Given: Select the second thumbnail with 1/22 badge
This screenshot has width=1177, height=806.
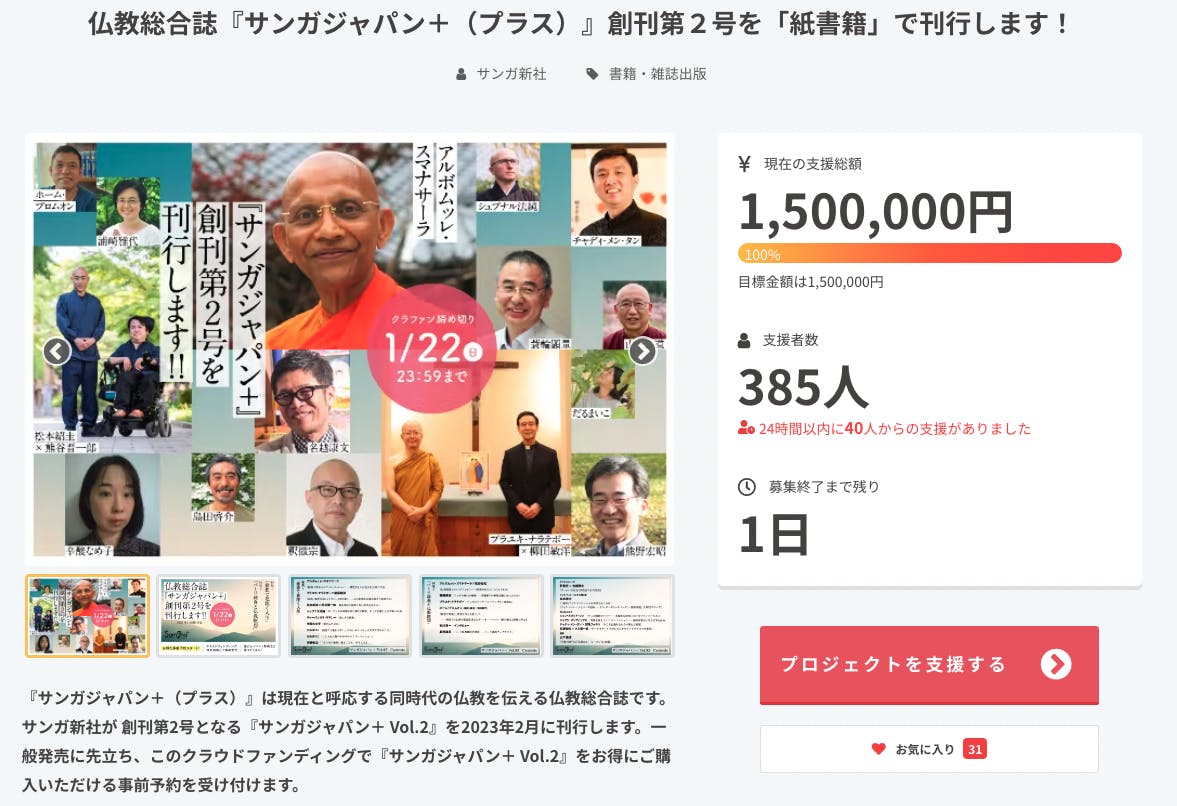Looking at the screenshot, I should (218, 616).
